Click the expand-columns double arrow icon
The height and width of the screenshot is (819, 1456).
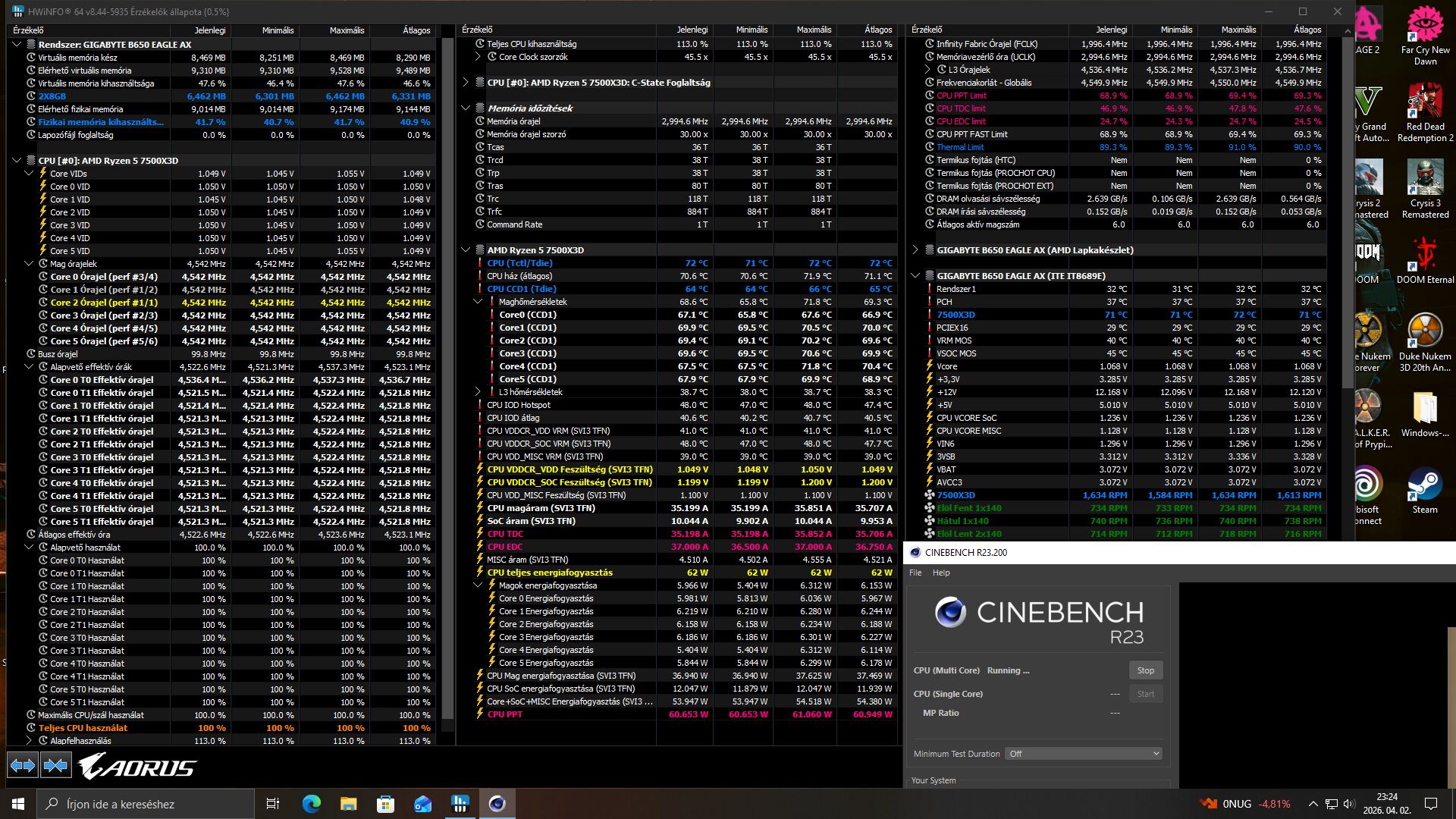click(22, 766)
